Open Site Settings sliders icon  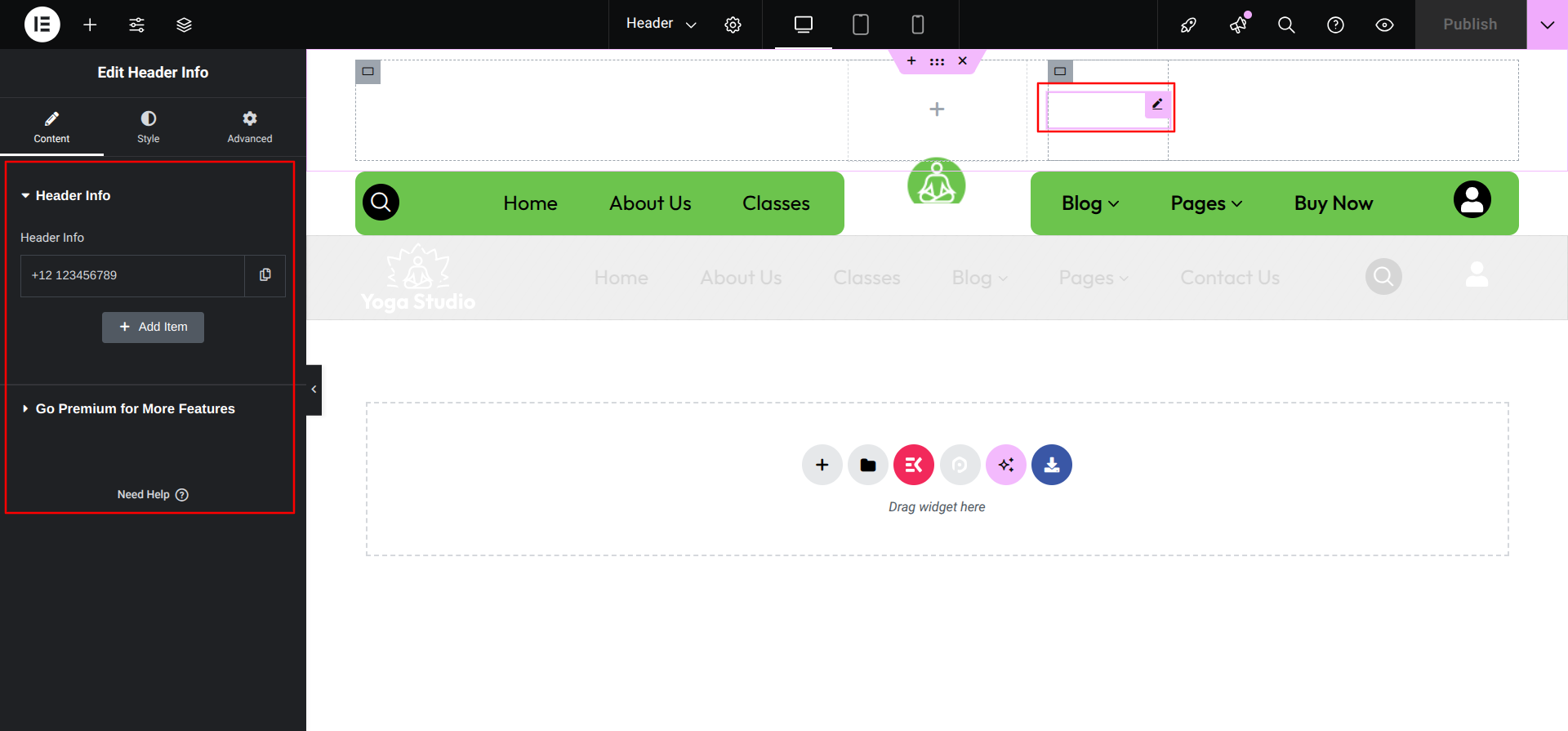click(137, 25)
